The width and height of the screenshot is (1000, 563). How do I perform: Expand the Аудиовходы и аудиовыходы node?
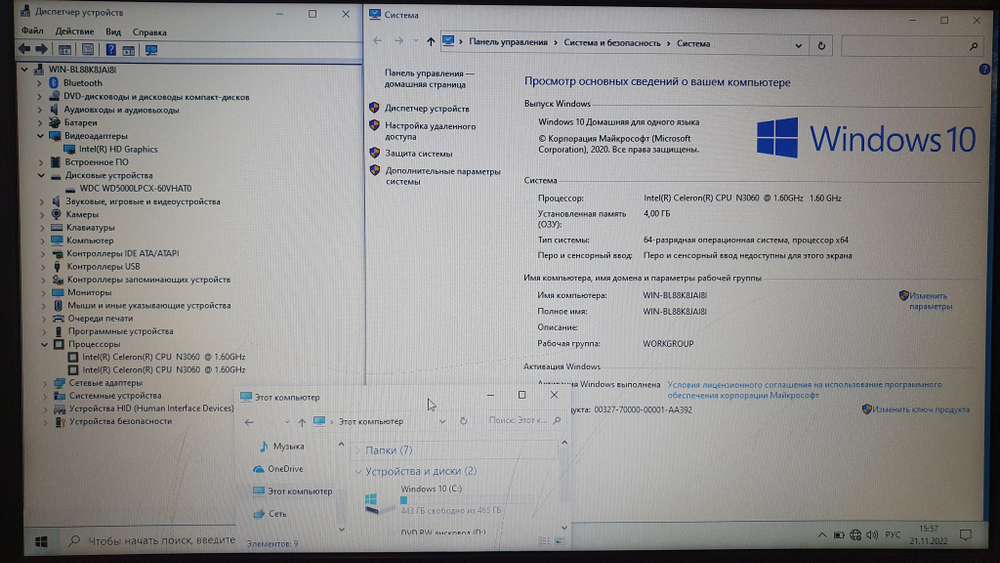(40, 110)
